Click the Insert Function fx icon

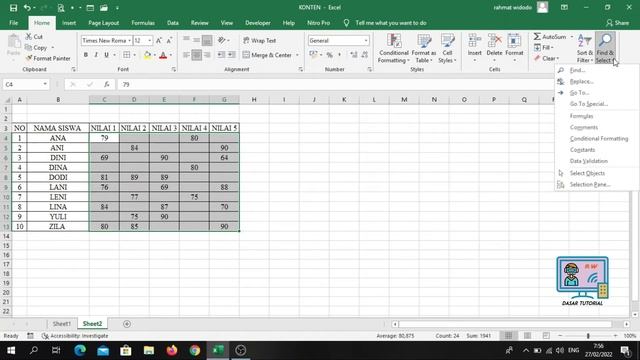point(107,84)
